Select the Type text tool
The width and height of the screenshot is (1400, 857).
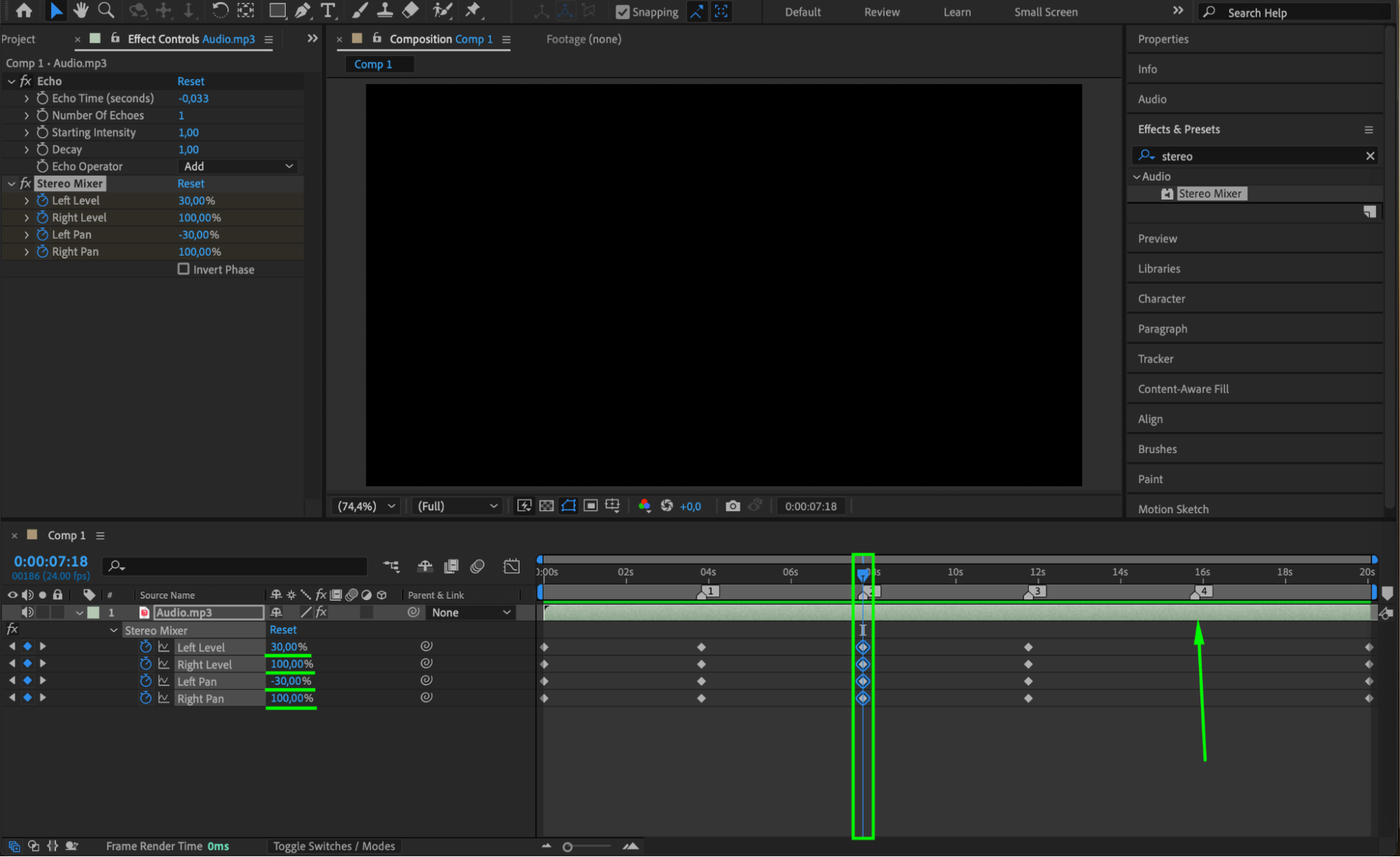point(327,11)
